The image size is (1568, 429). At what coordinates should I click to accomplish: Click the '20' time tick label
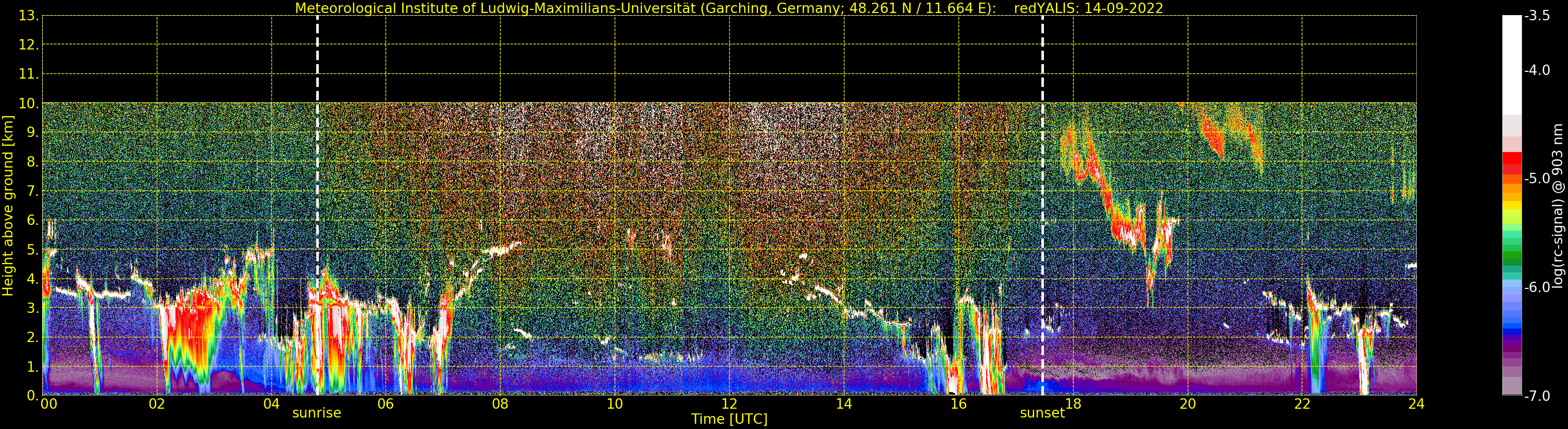coord(1188,404)
